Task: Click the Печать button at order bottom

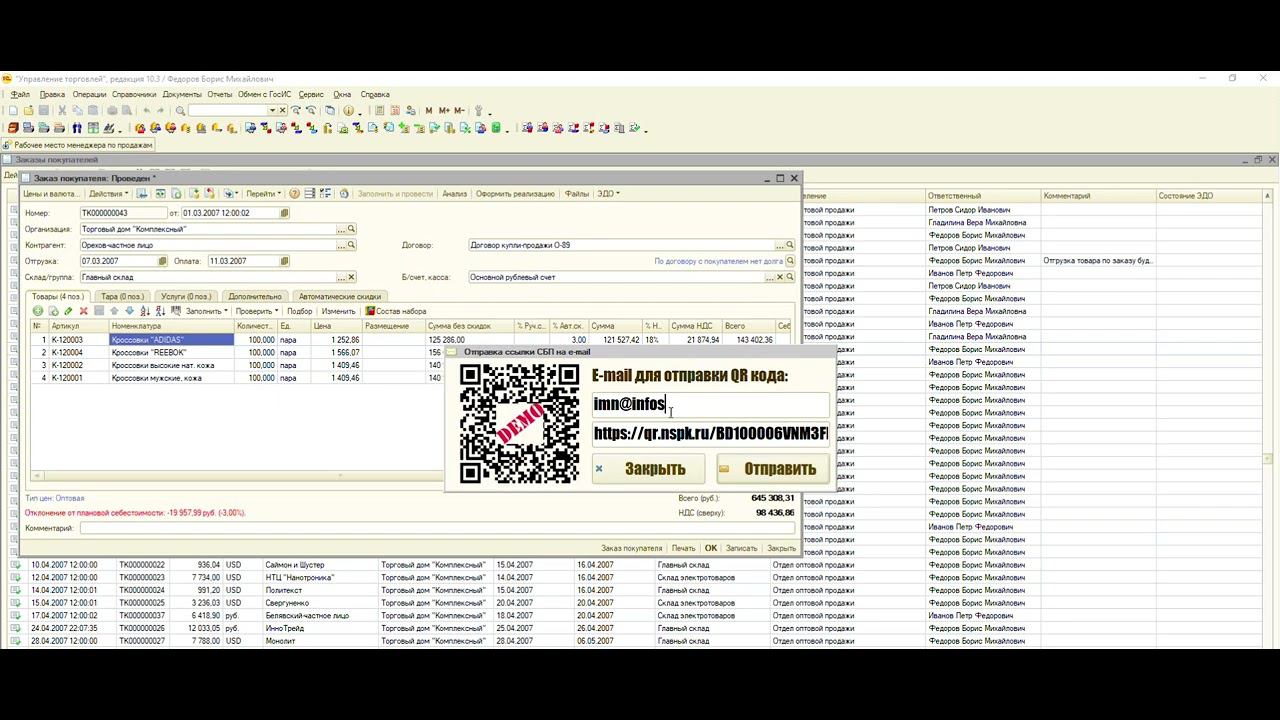Action: click(x=683, y=548)
